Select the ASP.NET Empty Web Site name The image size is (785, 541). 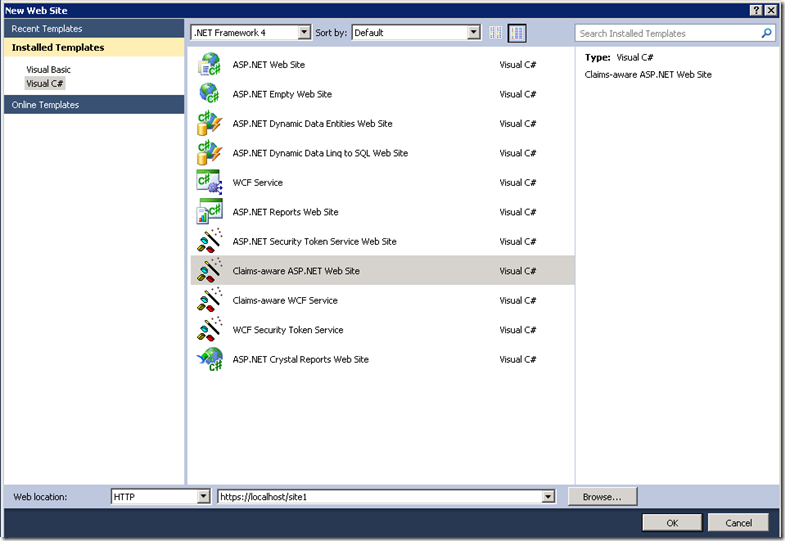[282, 94]
